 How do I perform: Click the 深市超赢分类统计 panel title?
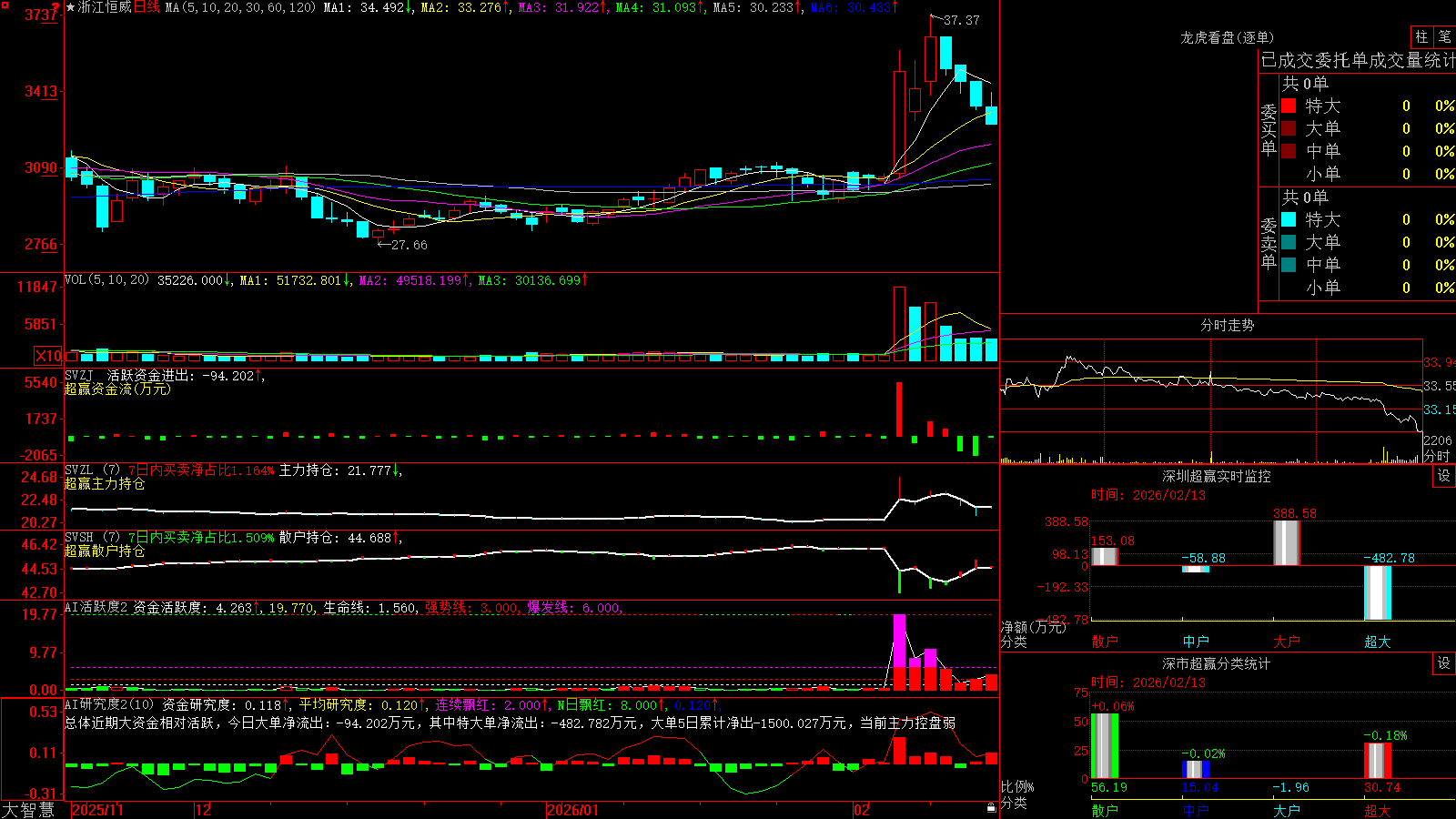1216,663
